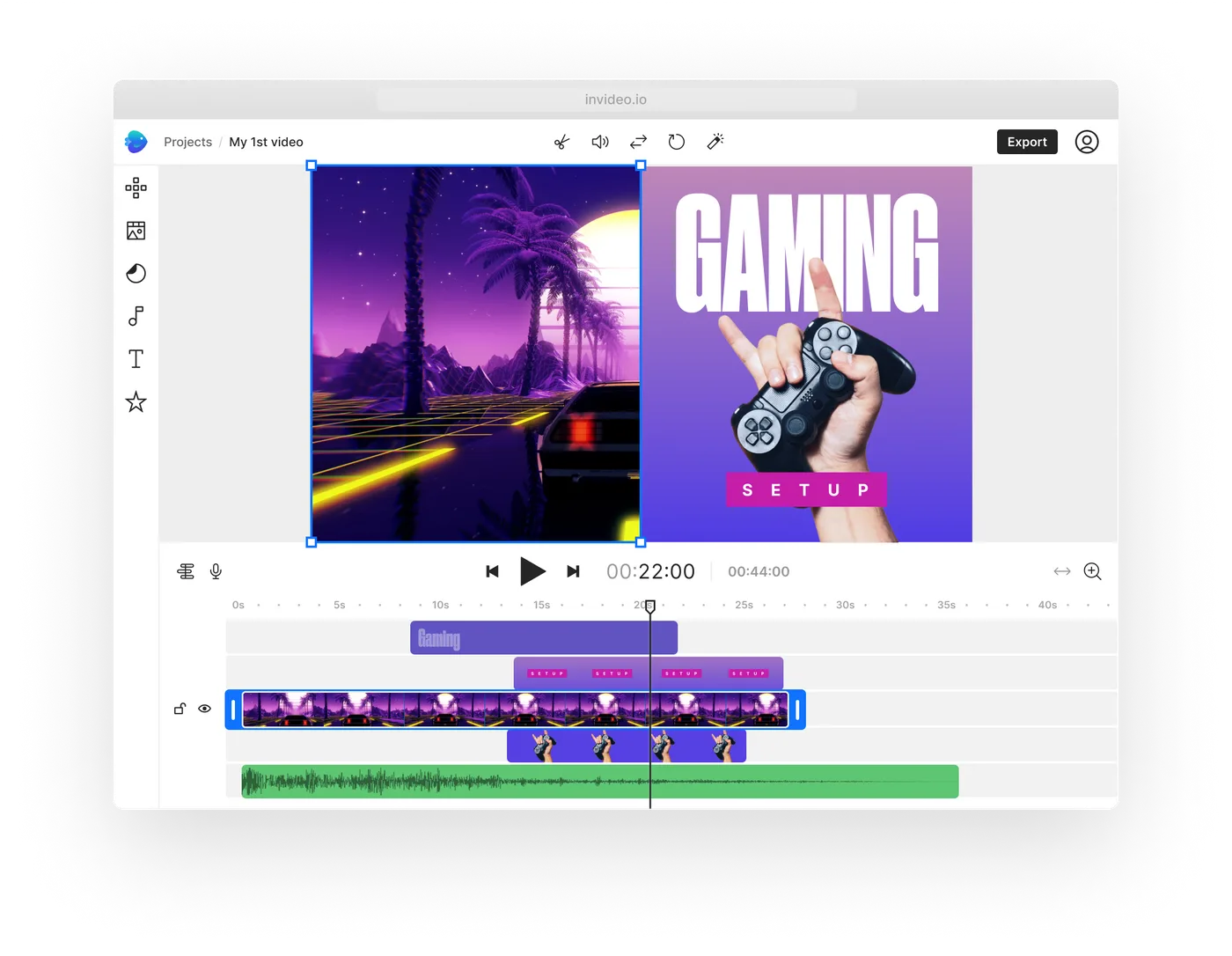Click the invideo.io browser tab

pos(616,99)
